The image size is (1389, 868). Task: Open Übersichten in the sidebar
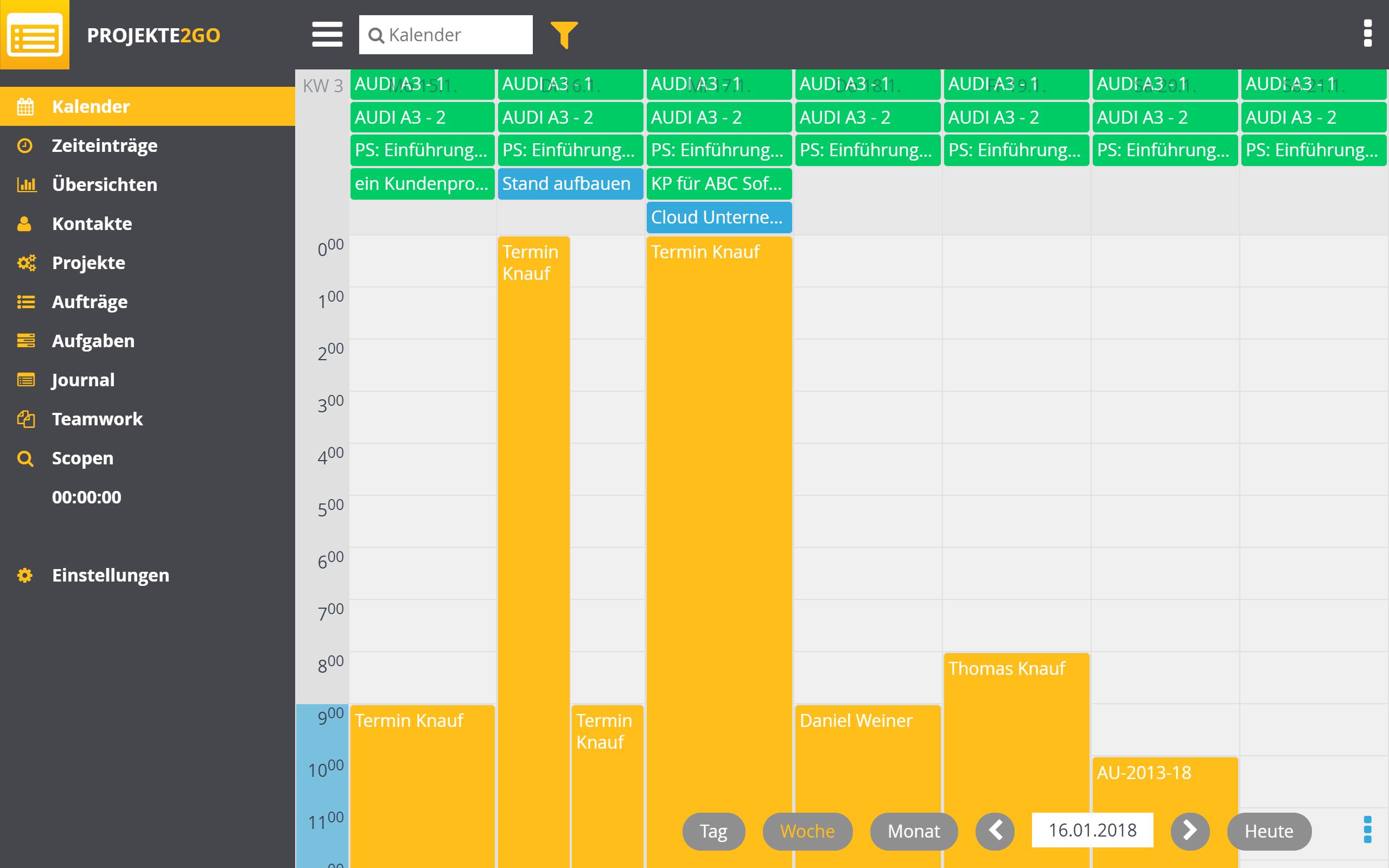tap(148, 184)
